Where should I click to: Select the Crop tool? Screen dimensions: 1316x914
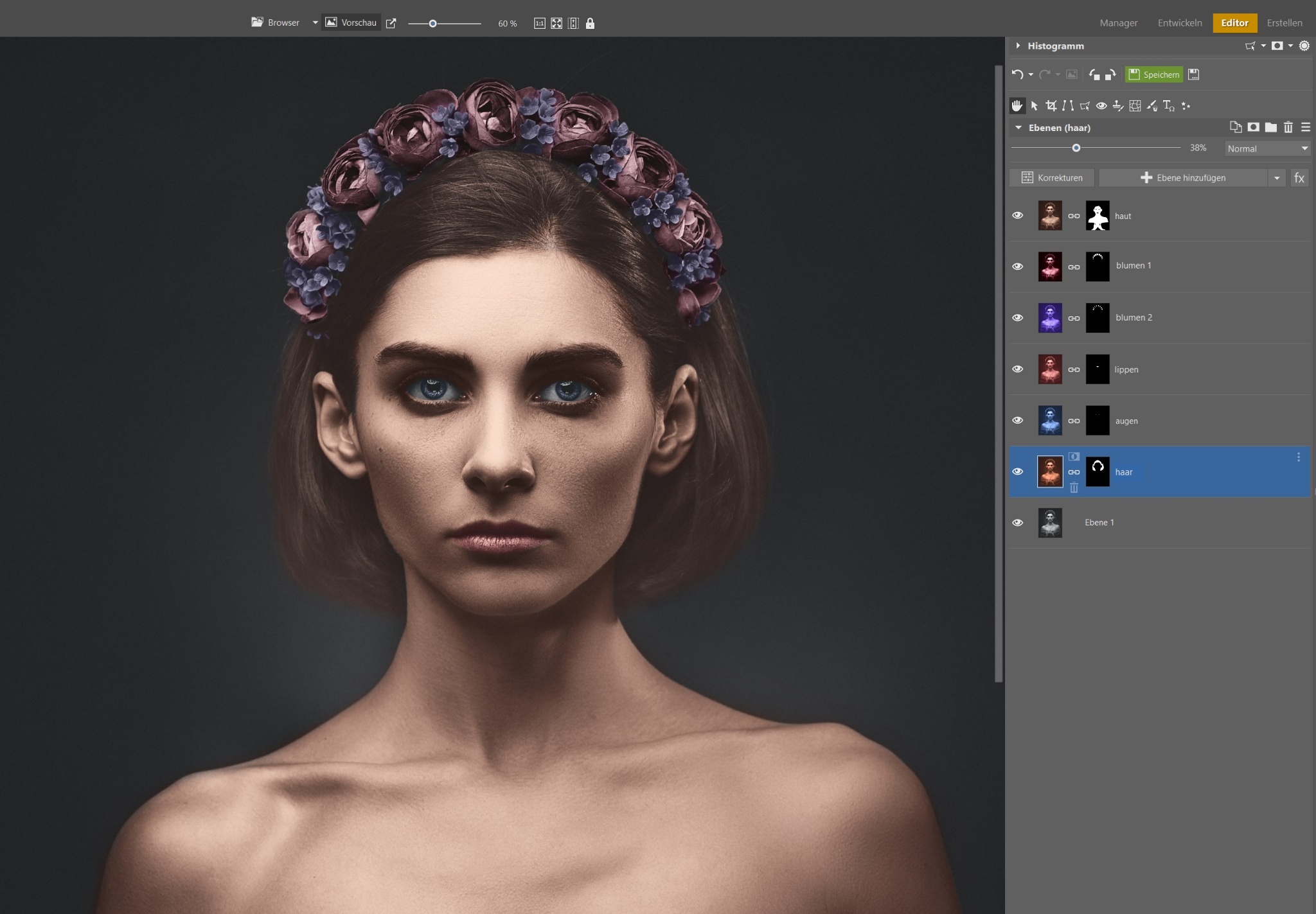pos(1051,106)
